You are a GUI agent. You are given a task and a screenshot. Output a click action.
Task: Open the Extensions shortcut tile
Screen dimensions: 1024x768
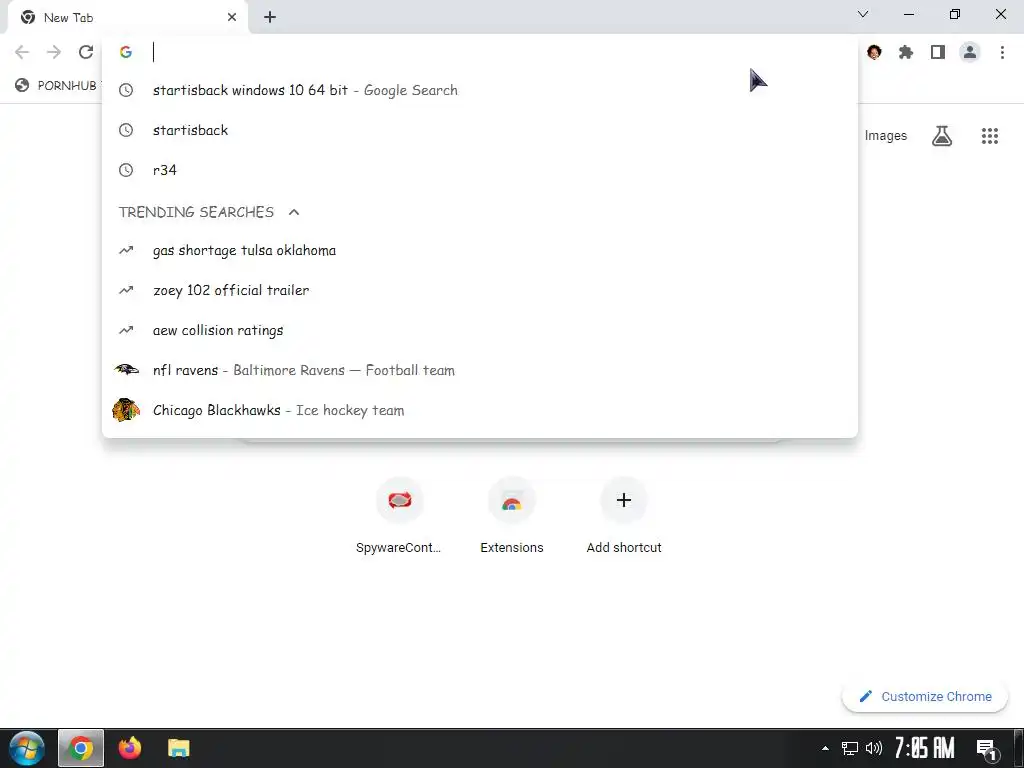511,516
